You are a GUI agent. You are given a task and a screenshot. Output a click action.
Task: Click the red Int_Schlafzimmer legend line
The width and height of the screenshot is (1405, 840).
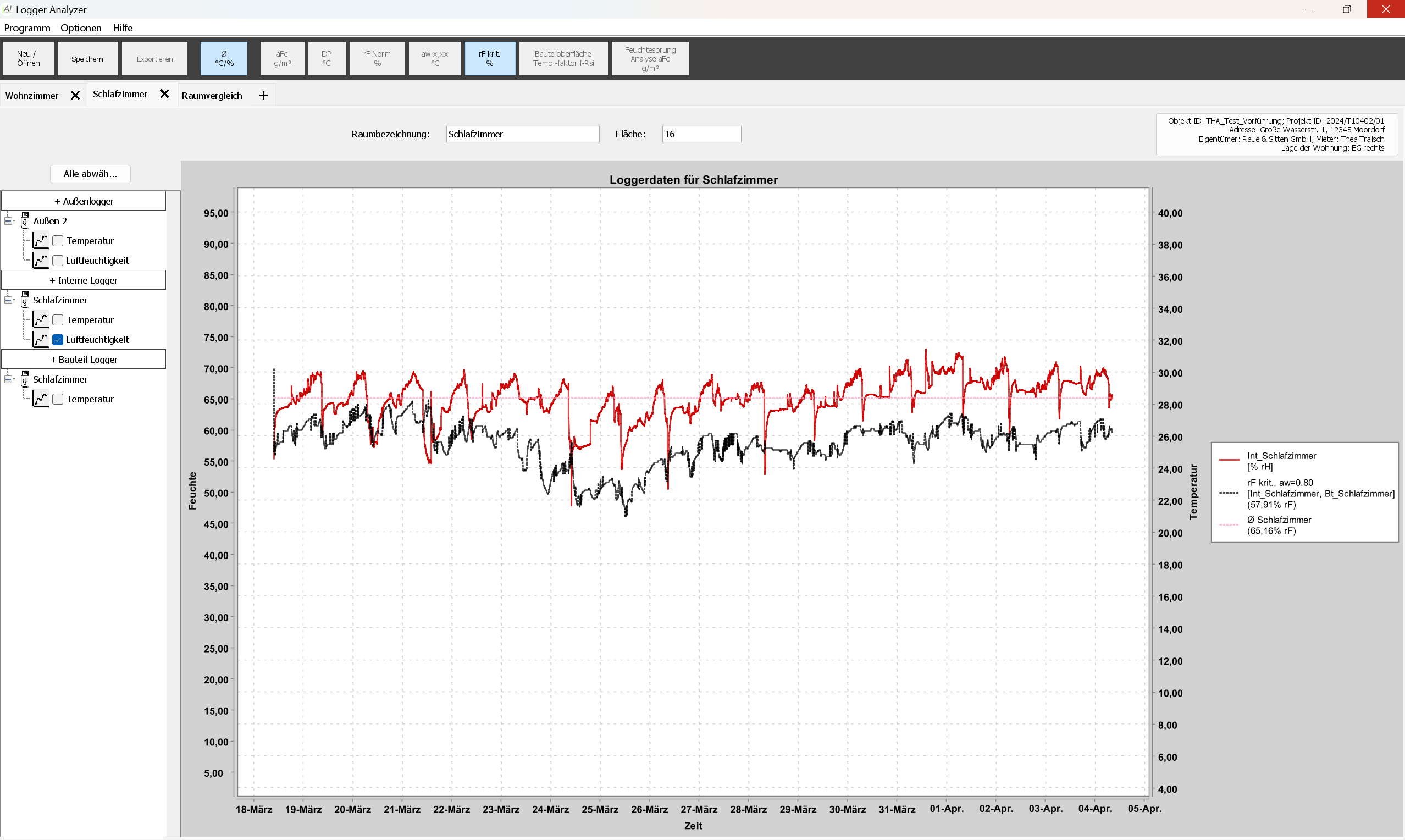tap(1229, 461)
